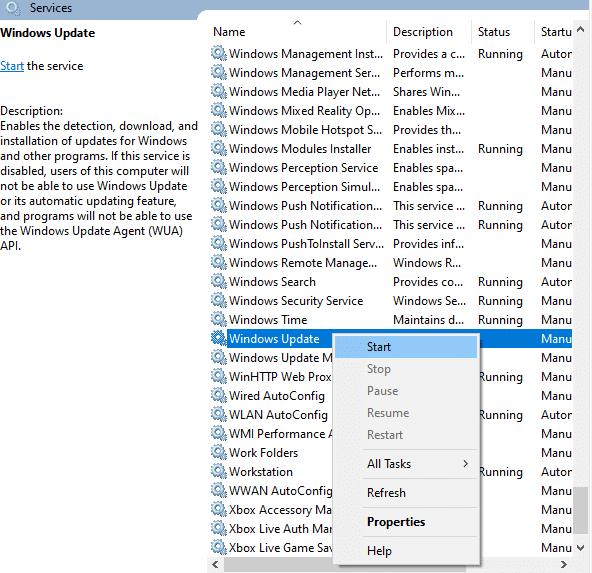This screenshot has width=592, height=573.
Task: Select the Windows Perception Service row
Action: tap(391, 168)
